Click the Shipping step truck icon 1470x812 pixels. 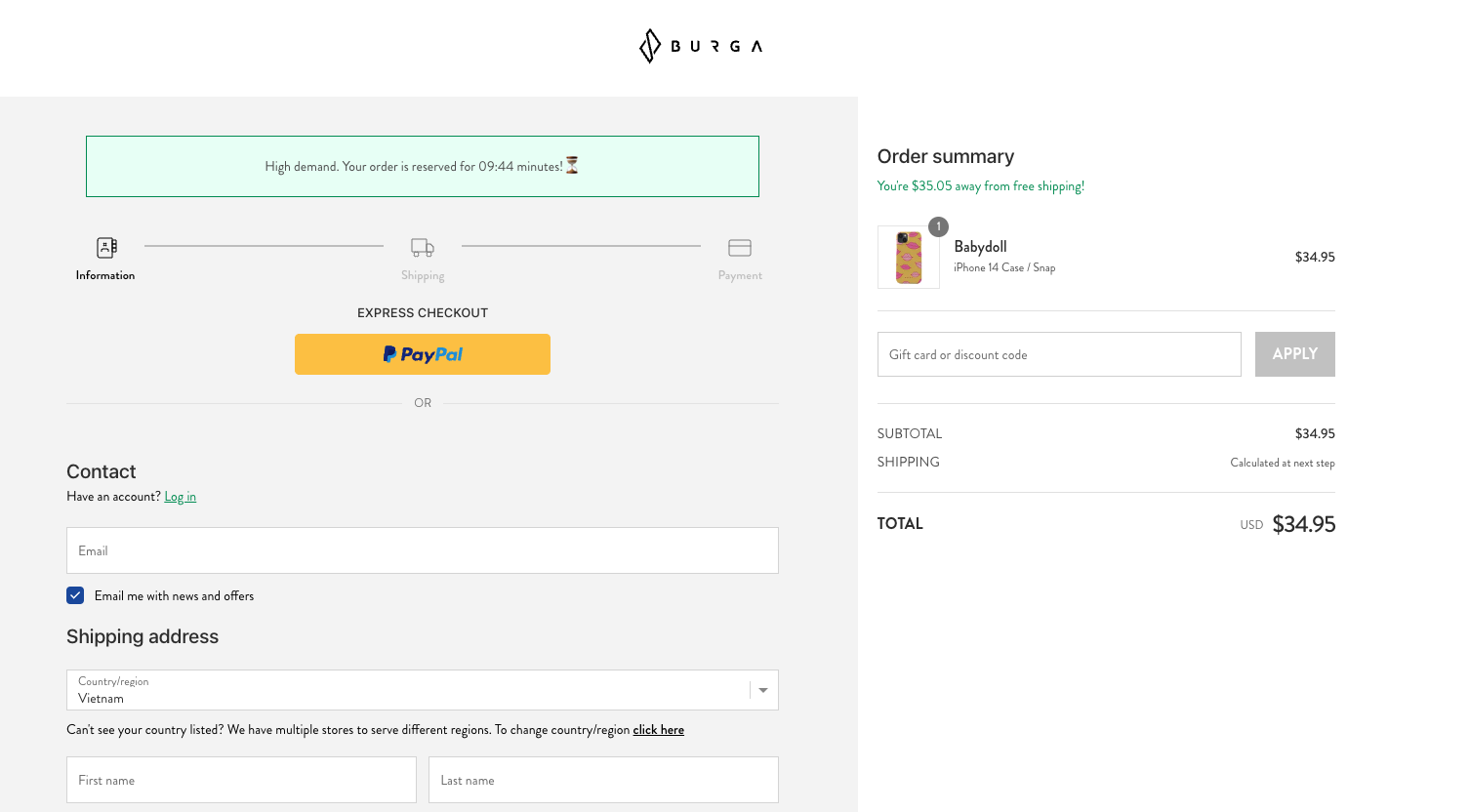(x=423, y=248)
